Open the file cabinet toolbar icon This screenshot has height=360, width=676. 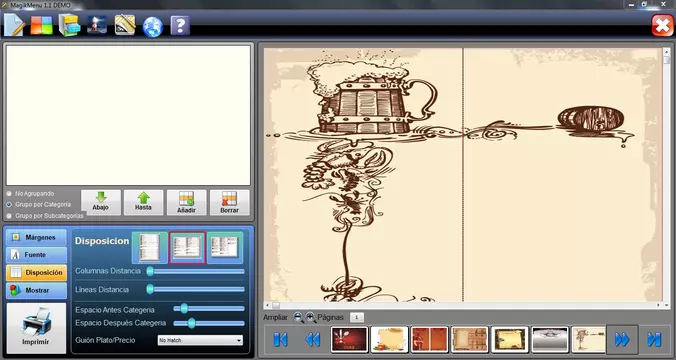point(69,25)
